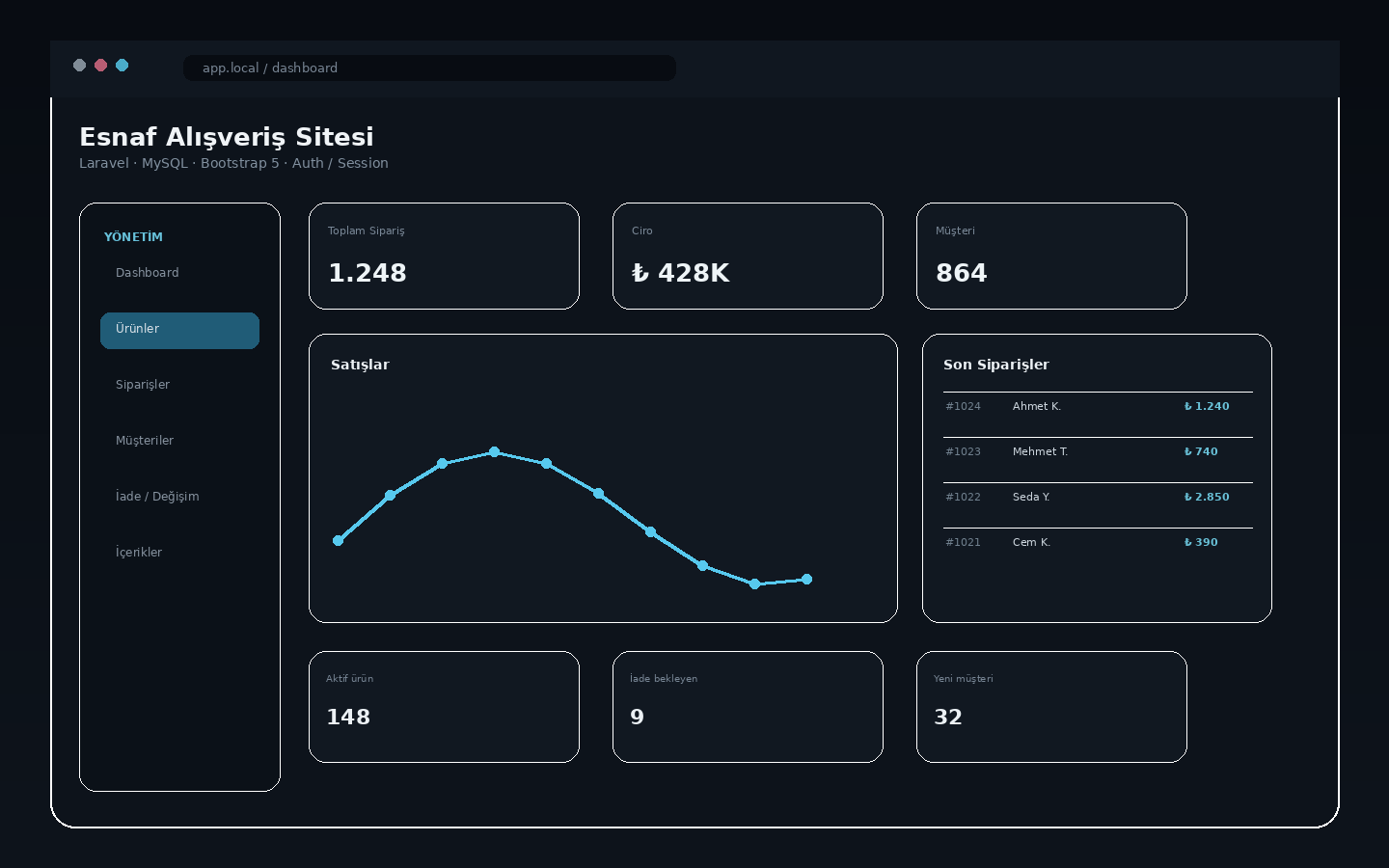Click the Laravel · MySQL · Bootstrap 5 subtitle

click(x=233, y=164)
